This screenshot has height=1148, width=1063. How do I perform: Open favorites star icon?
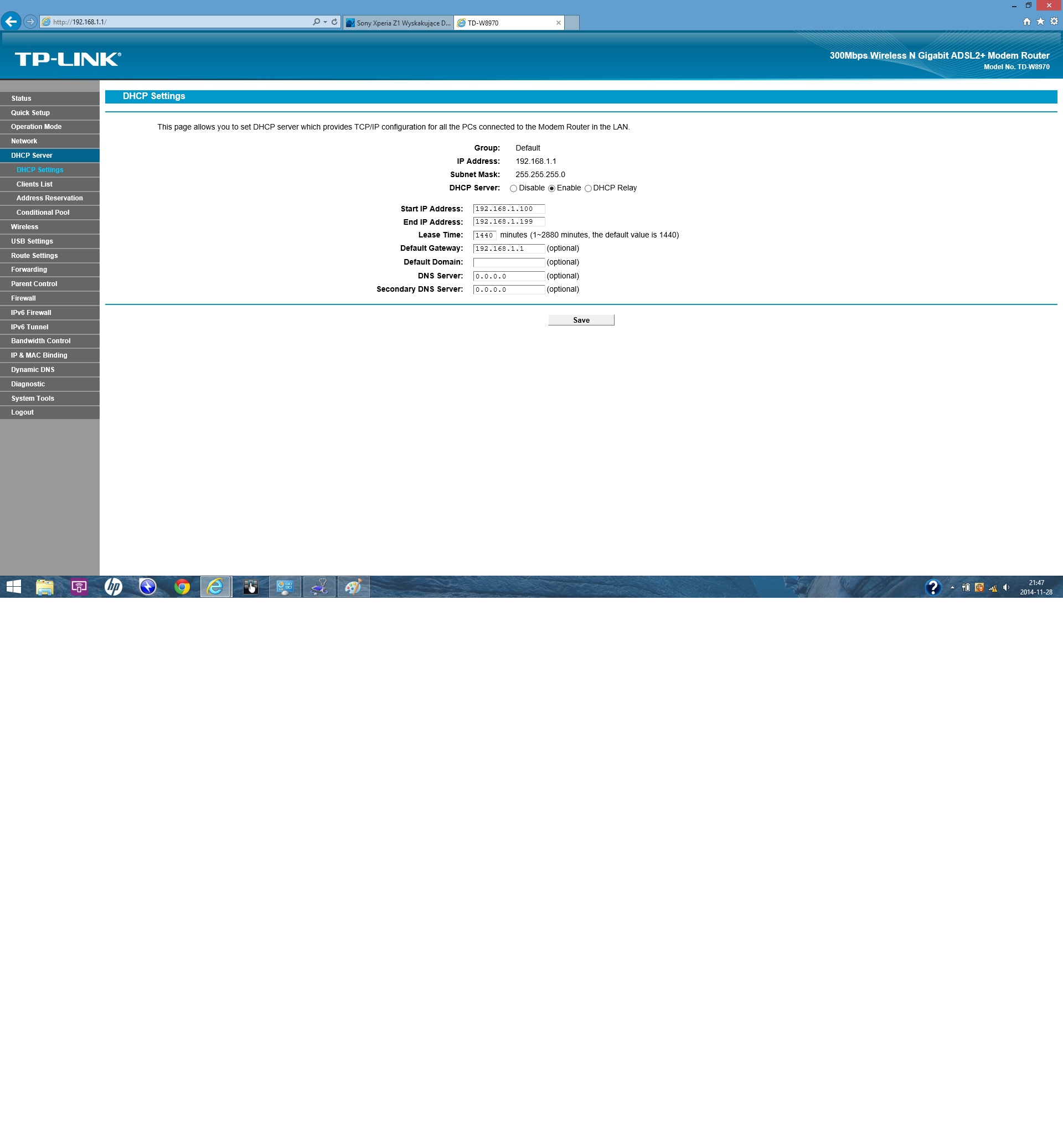click(x=1040, y=22)
